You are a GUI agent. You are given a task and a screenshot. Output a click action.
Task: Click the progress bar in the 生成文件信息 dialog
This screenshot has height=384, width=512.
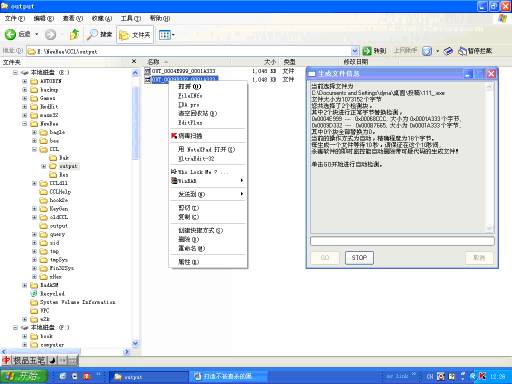click(402, 241)
